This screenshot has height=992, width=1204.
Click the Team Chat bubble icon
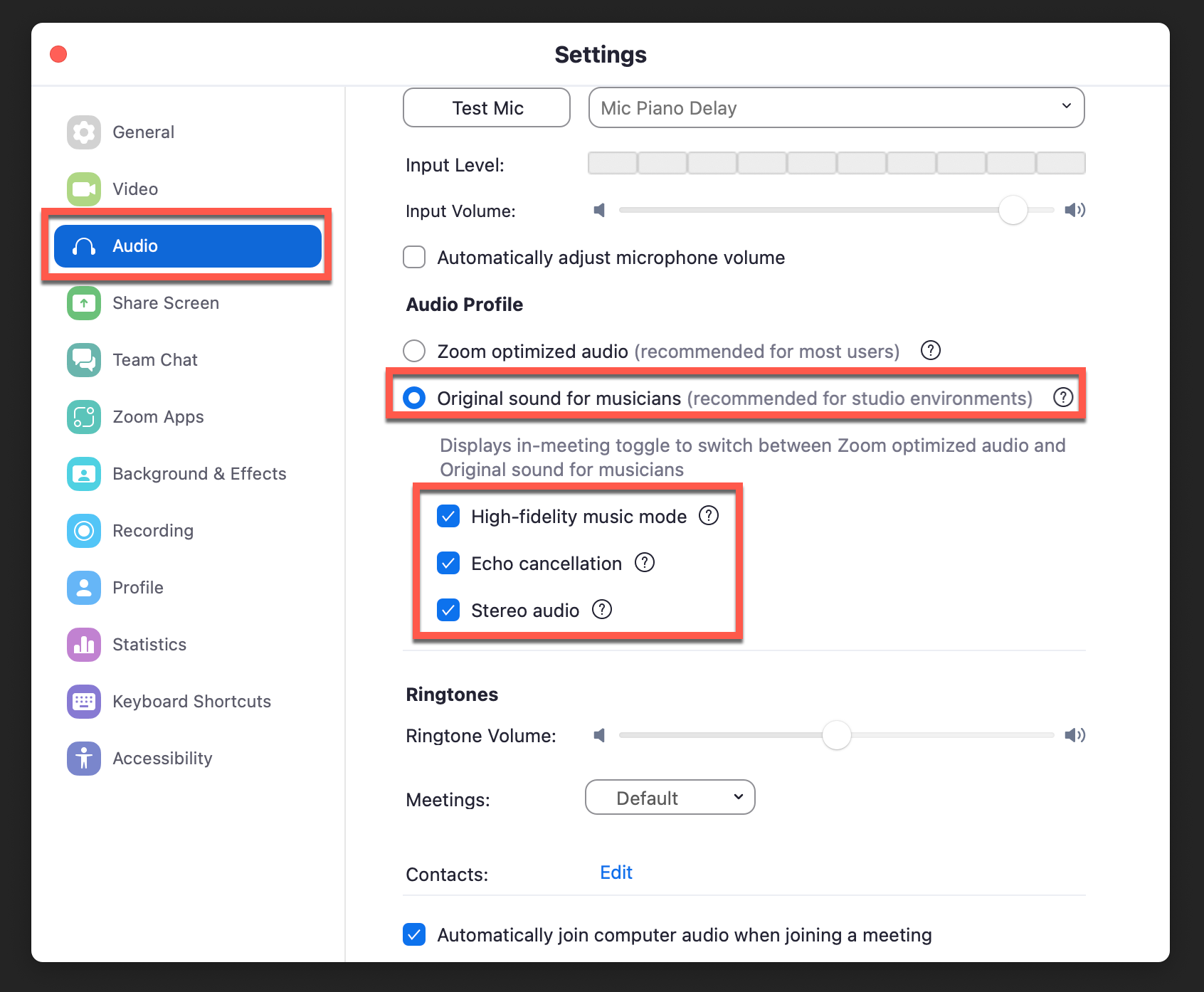pyautogui.click(x=84, y=360)
